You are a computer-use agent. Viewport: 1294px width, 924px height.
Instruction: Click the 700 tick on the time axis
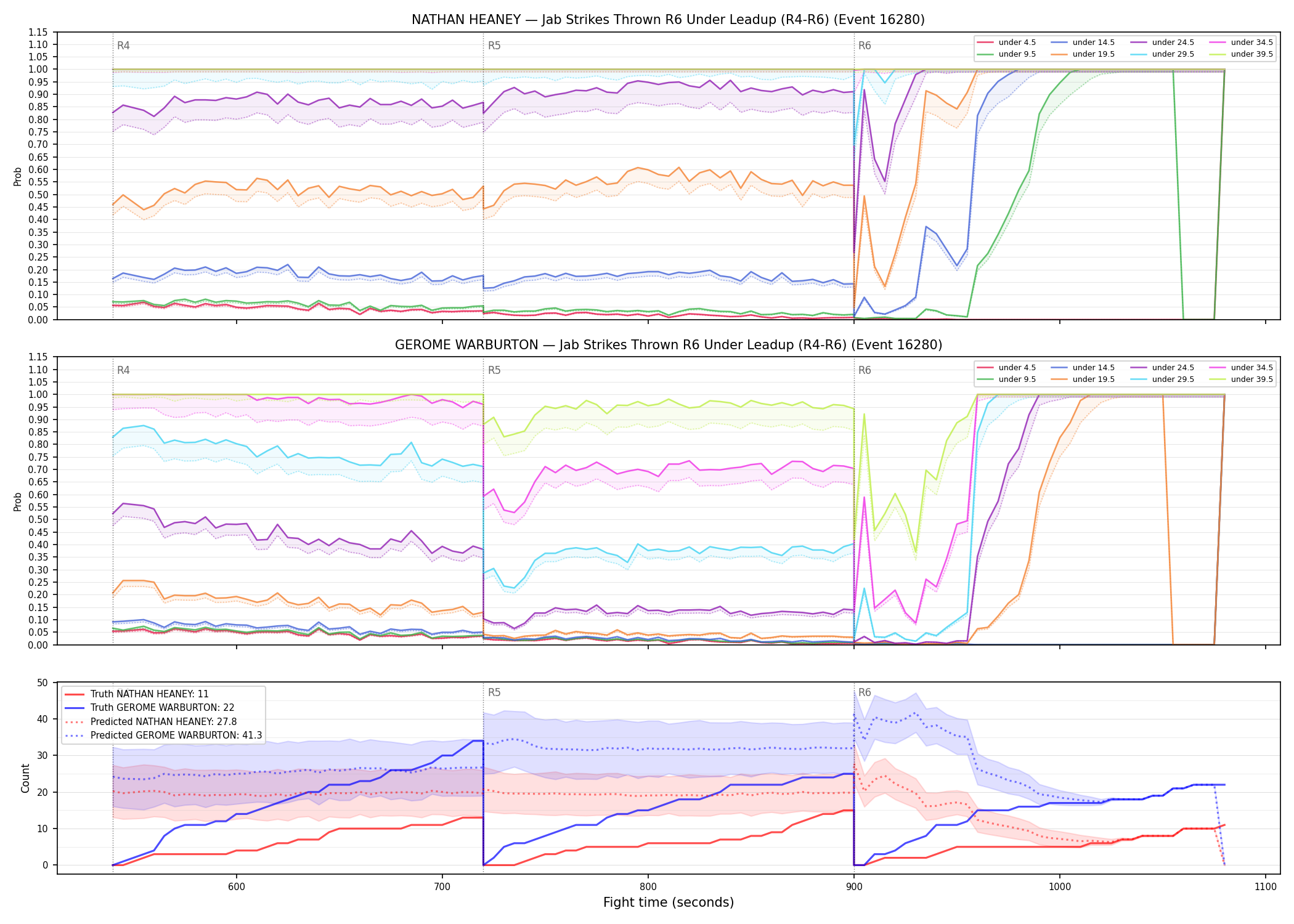point(442,886)
